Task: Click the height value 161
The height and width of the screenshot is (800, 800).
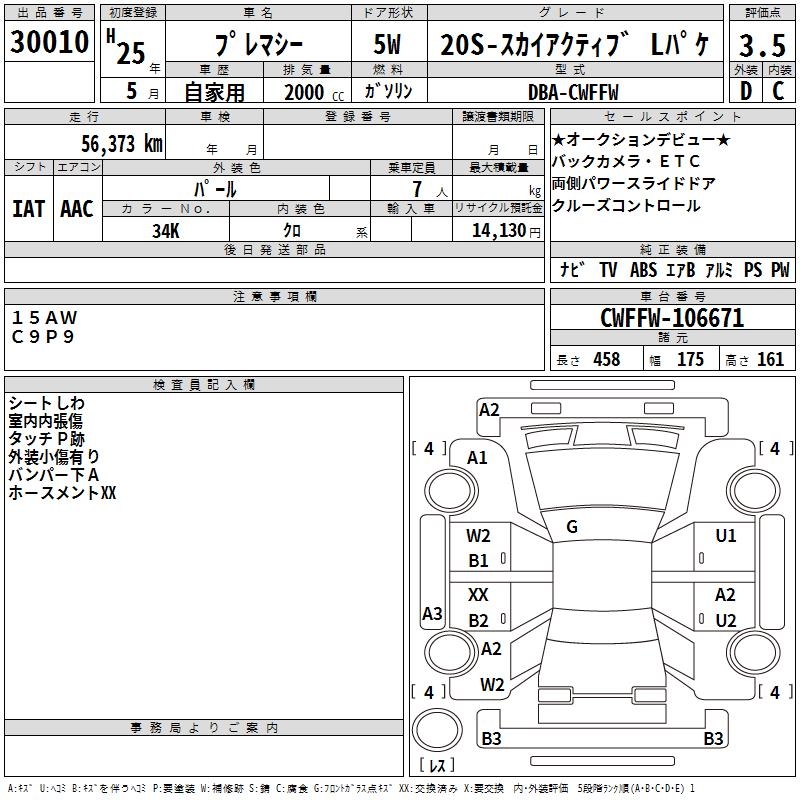Action: pyautogui.click(x=770, y=359)
